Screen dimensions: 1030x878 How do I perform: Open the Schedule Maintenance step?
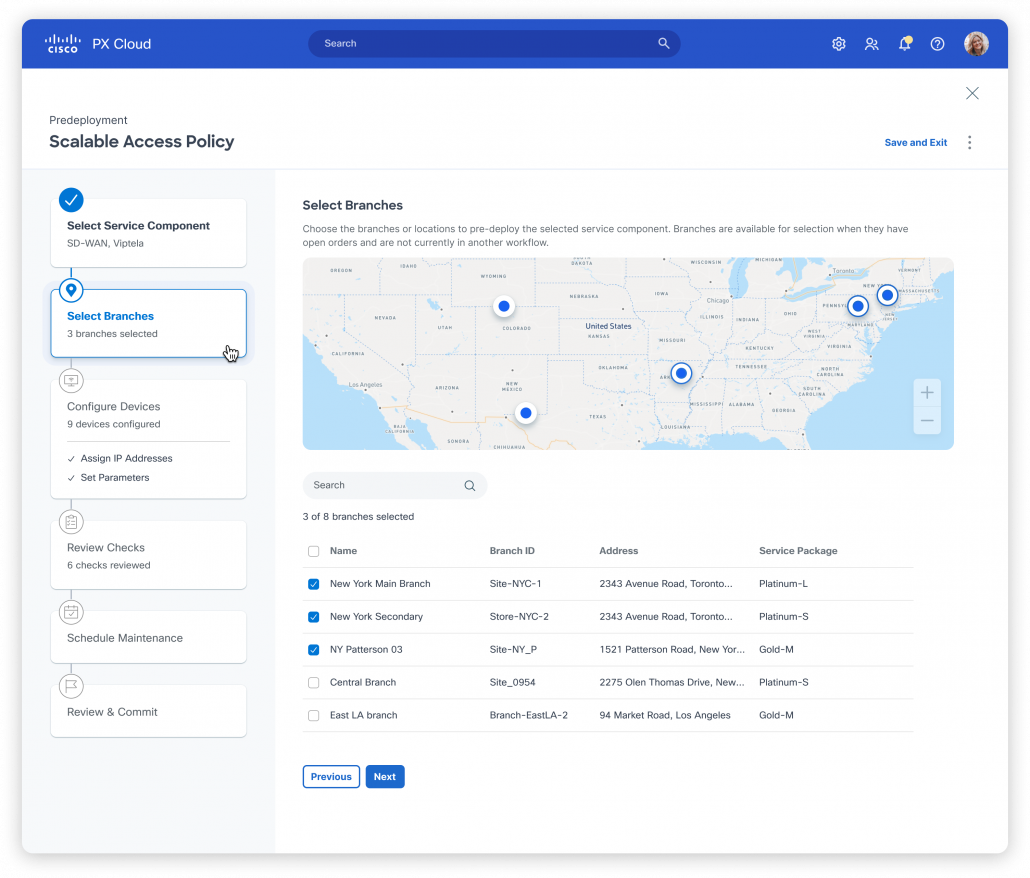(148, 638)
